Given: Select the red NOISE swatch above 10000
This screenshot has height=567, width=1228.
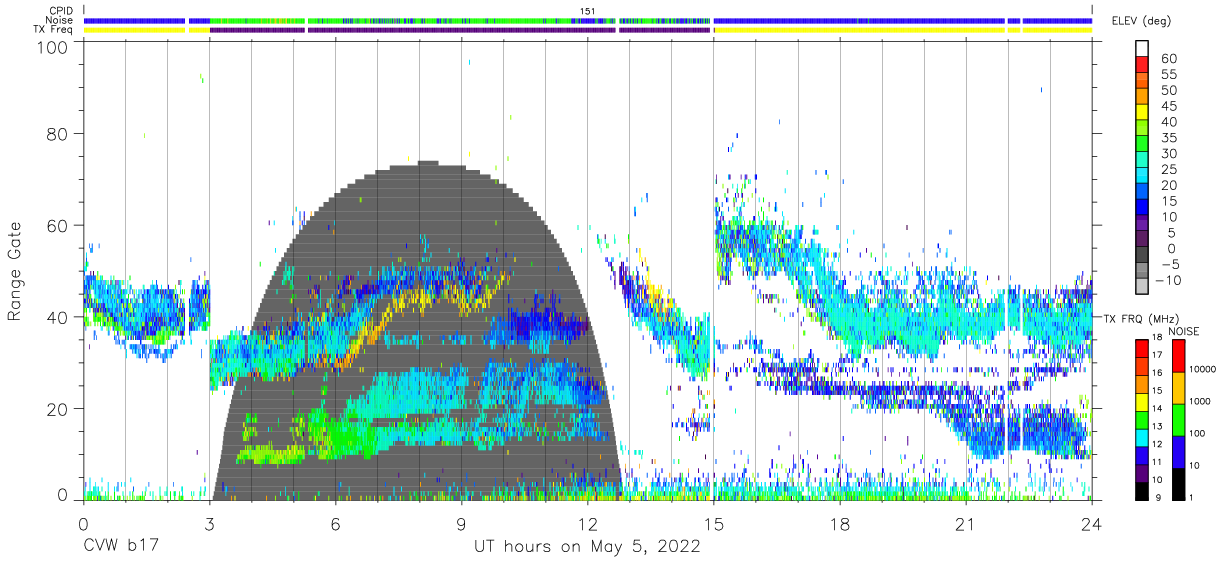Looking at the screenshot, I should 1178,355.
